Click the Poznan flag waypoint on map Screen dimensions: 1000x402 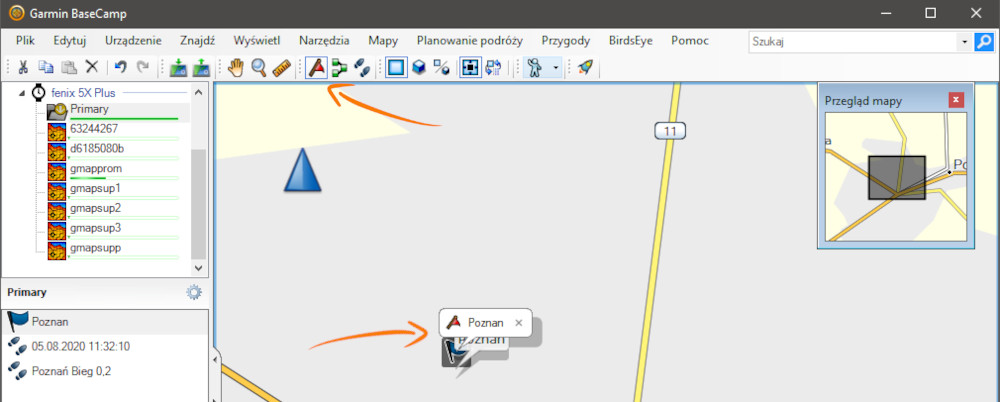point(455,354)
